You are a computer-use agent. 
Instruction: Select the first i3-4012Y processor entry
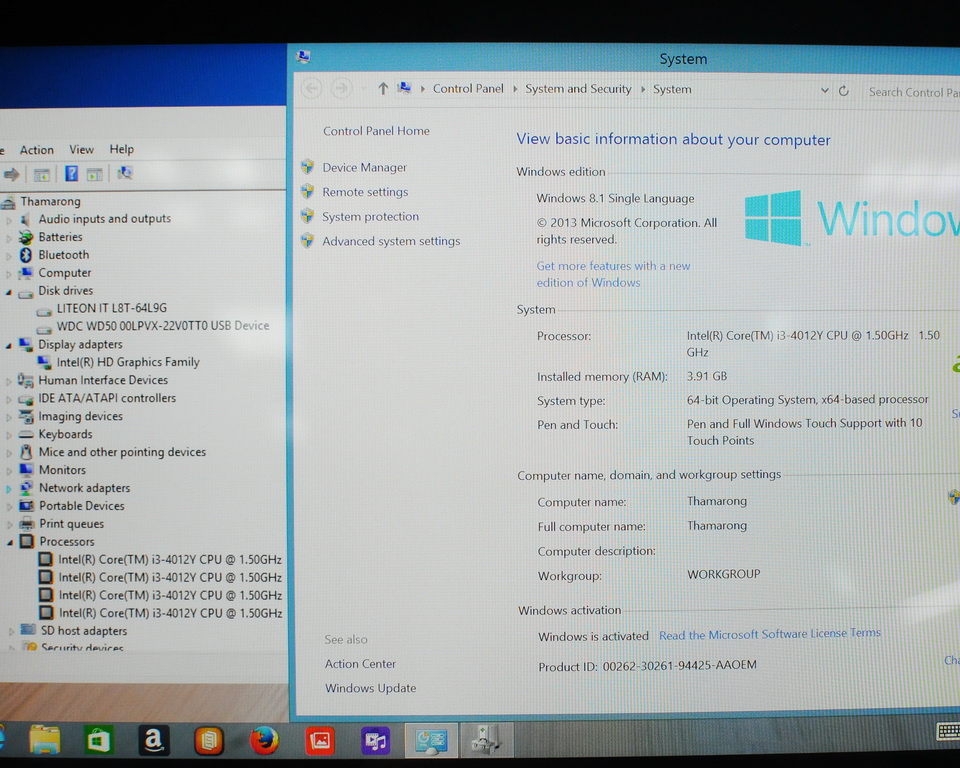170,560
